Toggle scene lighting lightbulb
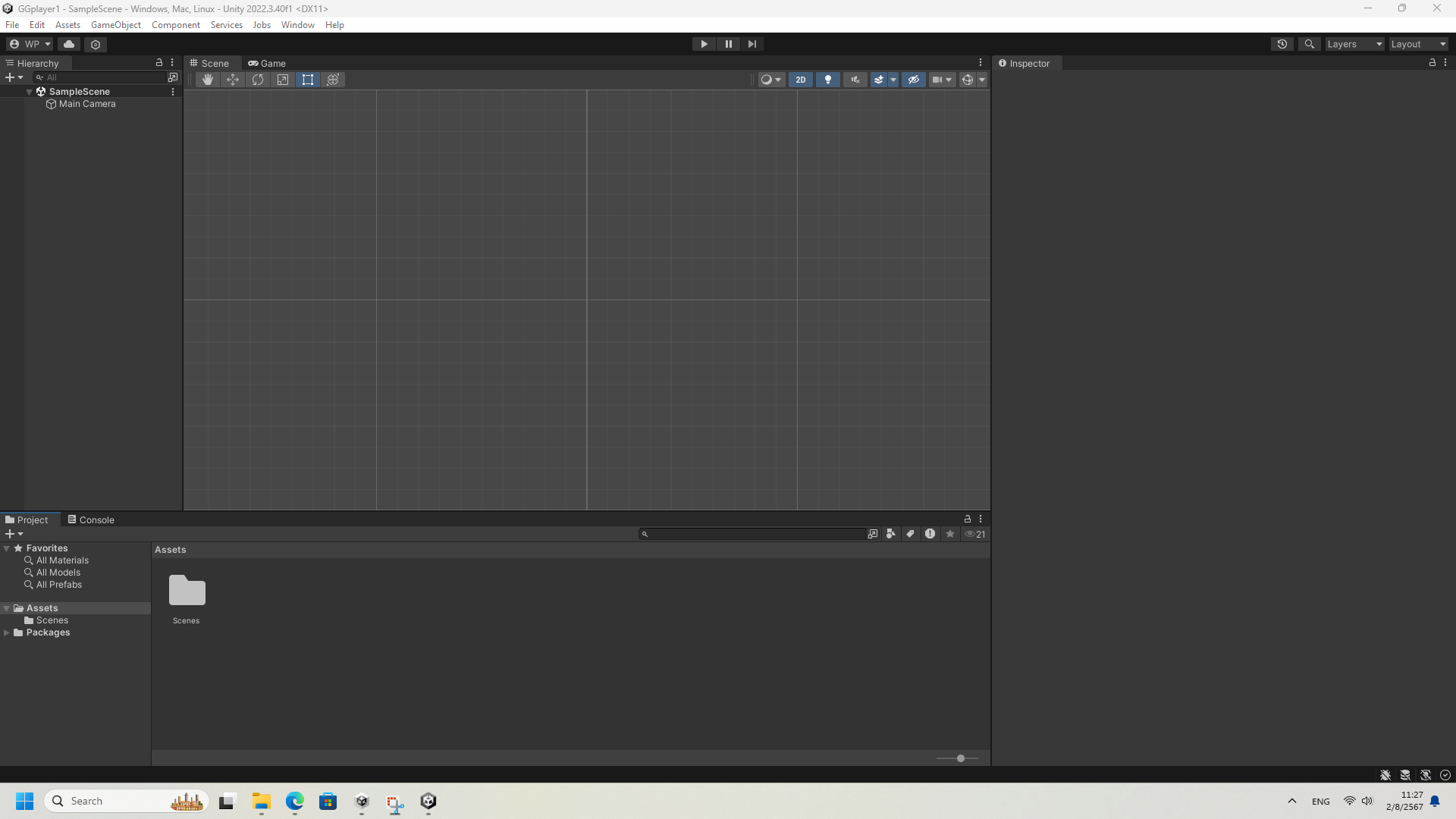This screenshot has height=819, width=1456. pos(827,80)
